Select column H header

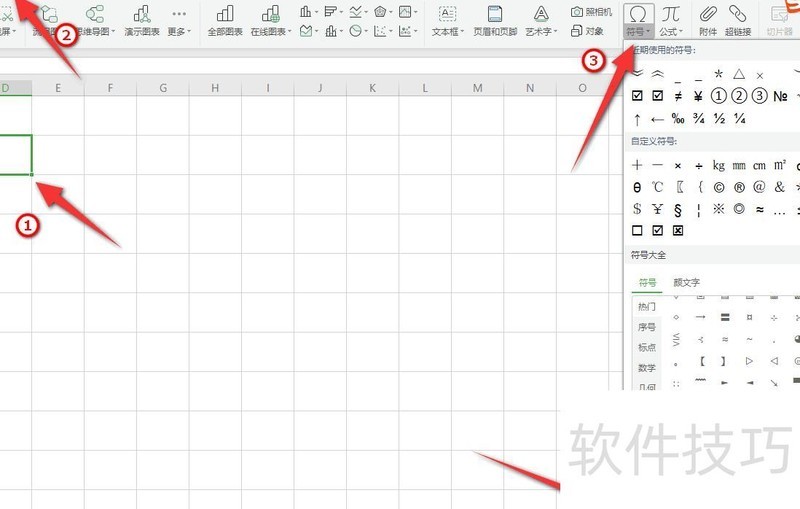(x=215, y=88)
